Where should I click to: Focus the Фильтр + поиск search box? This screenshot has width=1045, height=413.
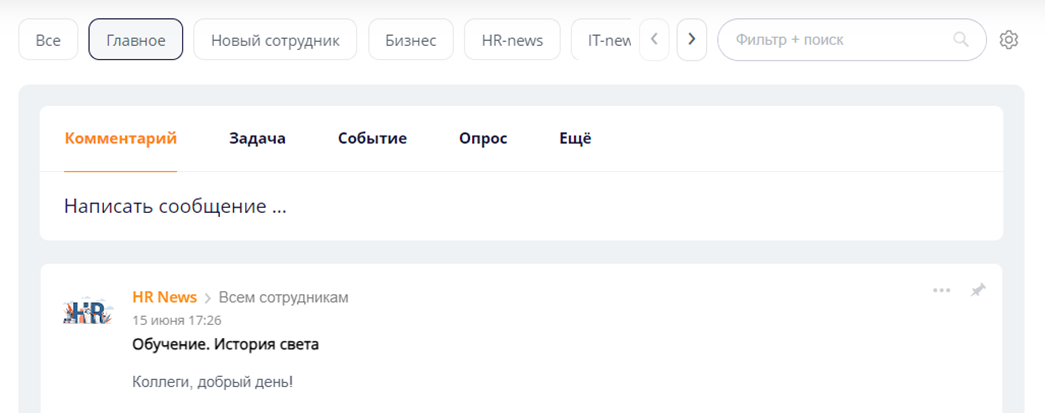(835, 40)
